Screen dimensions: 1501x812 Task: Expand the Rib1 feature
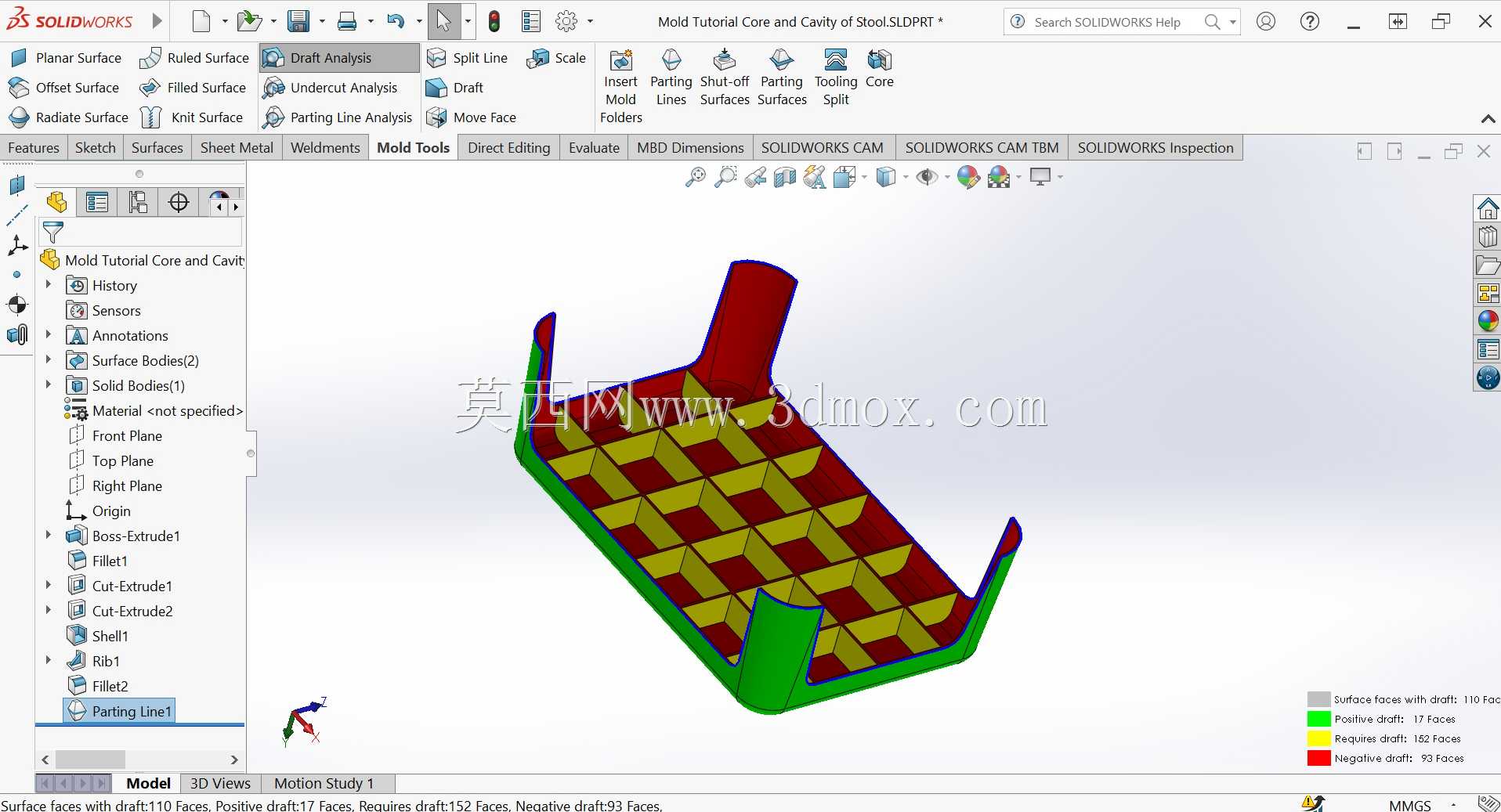click(x=49, y=661)
